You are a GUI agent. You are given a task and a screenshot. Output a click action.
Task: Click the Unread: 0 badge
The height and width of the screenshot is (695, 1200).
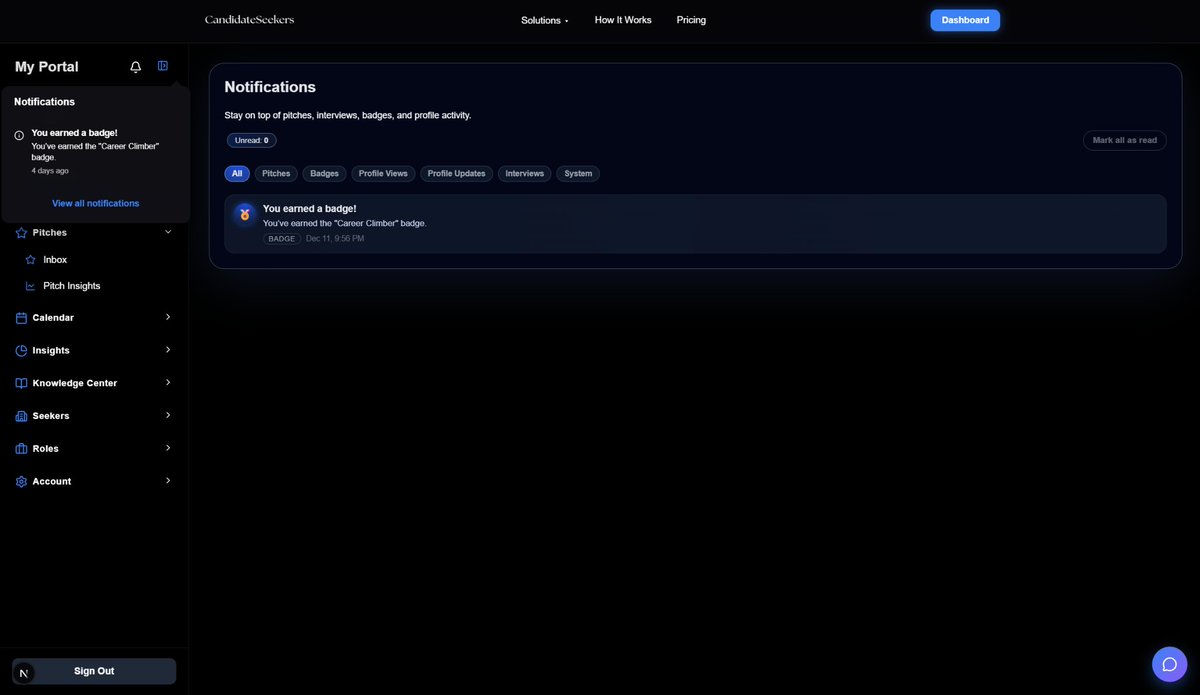click(x=252, y=141)
